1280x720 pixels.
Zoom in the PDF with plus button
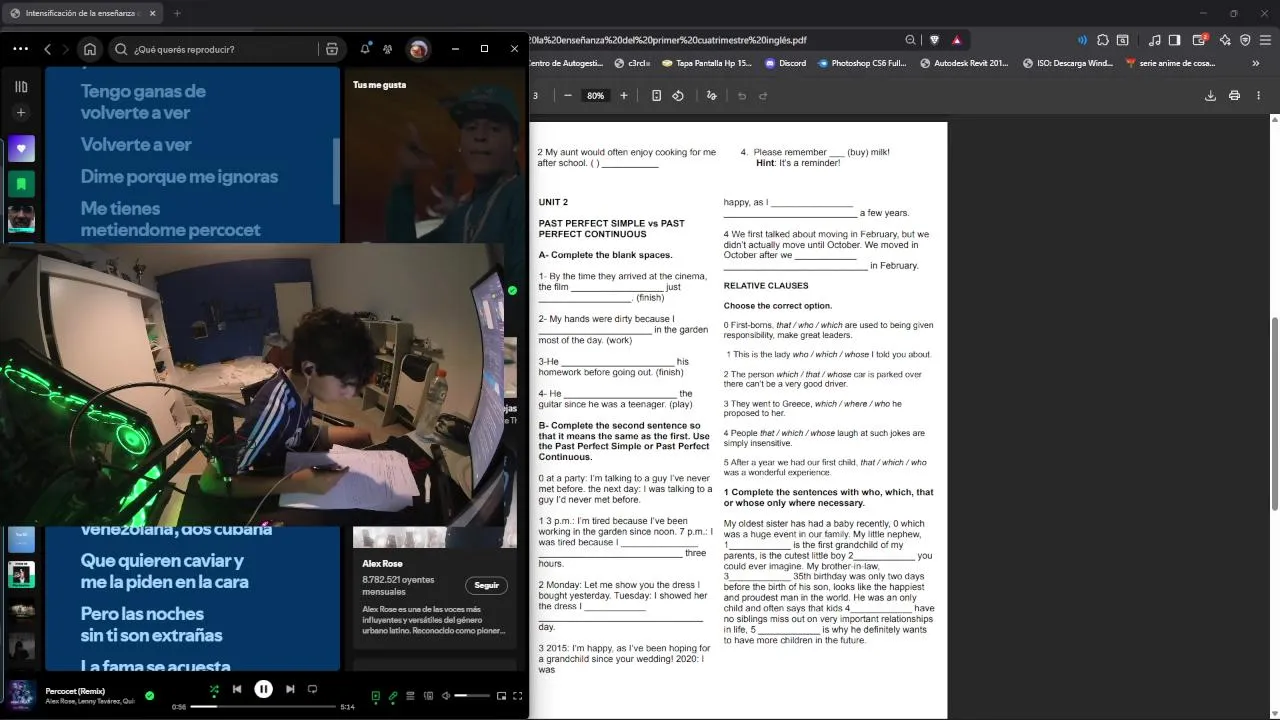[624, 96]
